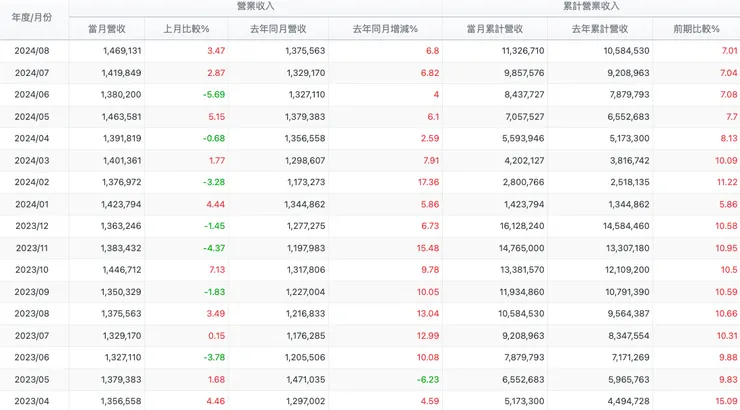Click the 當月累計營收 column header

pos(495,29)
